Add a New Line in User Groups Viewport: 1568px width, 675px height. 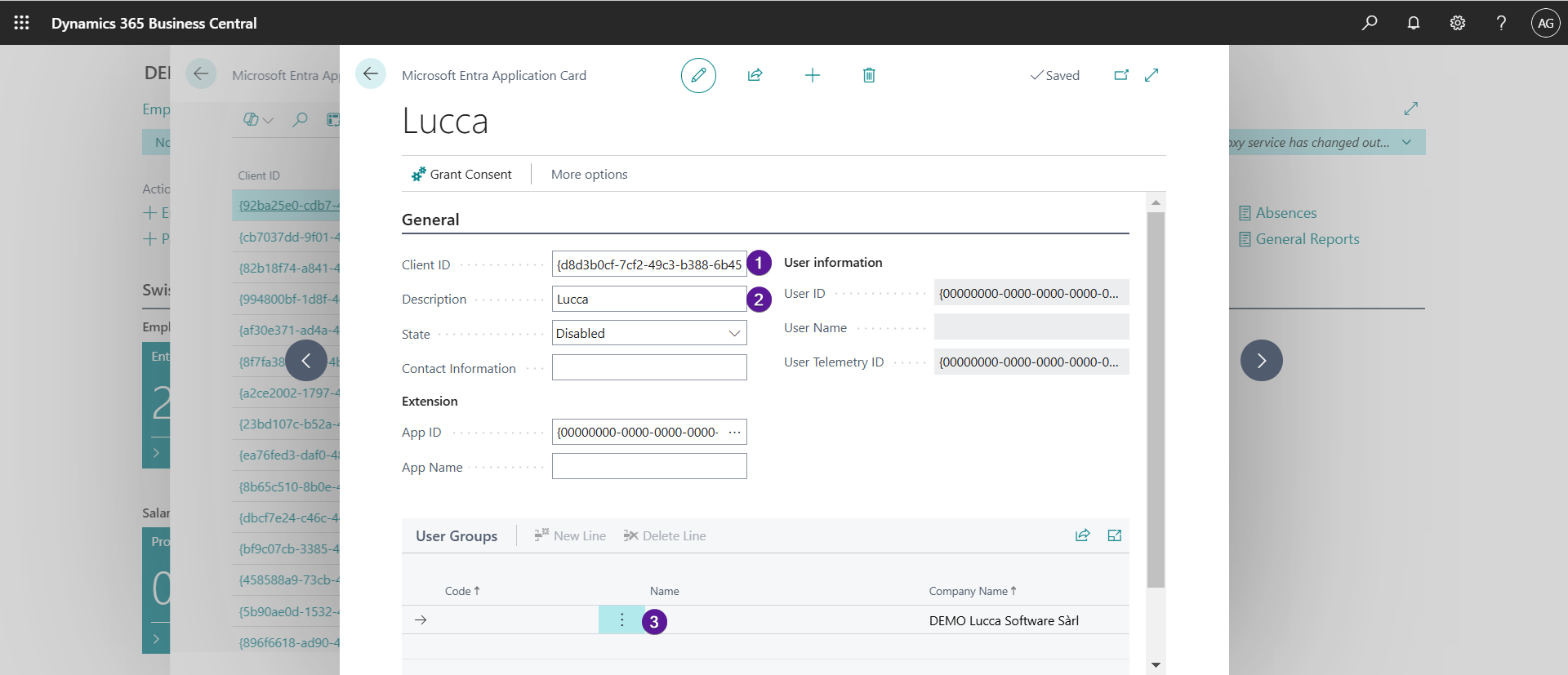tap(570, 535)
